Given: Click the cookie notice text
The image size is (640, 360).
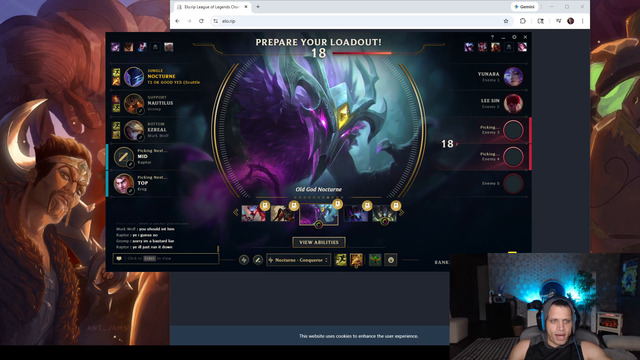Looking at the screenshot, I should click(x=358, y=336).
